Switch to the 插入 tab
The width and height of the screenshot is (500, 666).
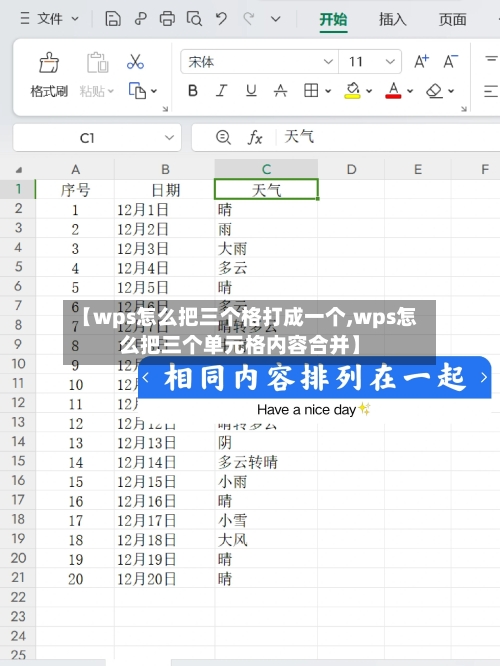point(393,20)
